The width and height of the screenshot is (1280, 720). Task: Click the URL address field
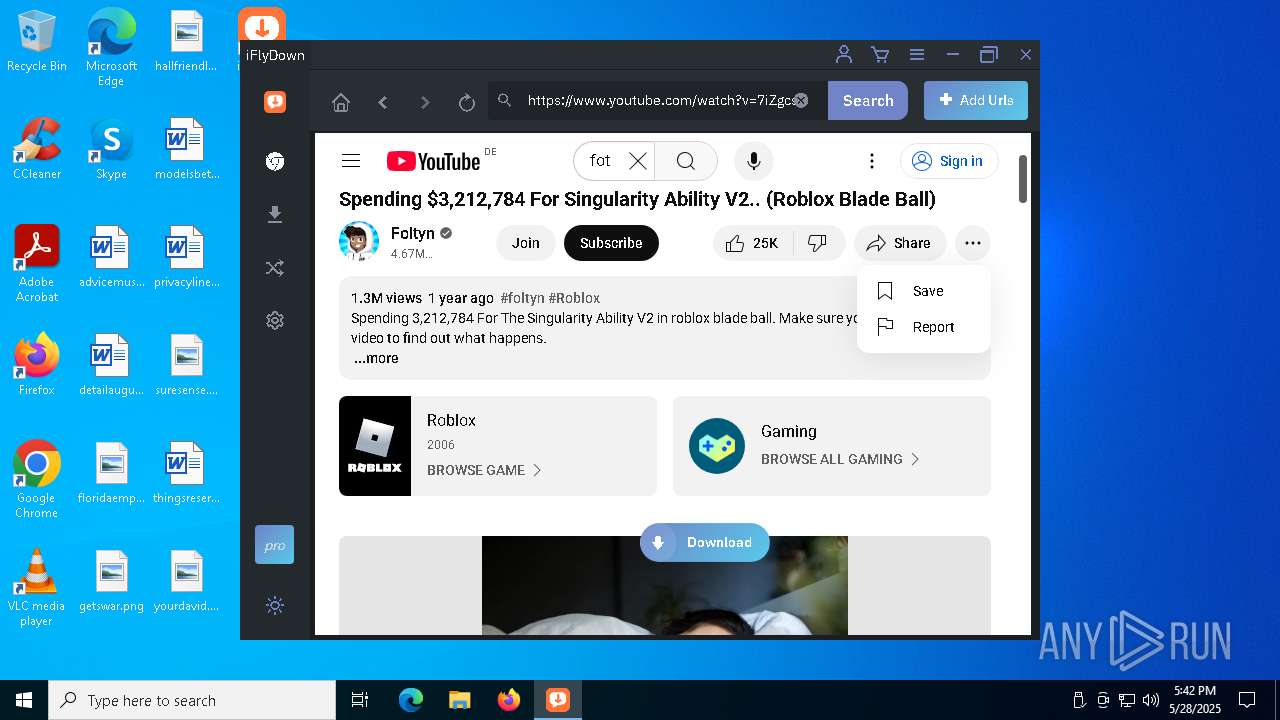pyautogui.click(x=658, y=100)
